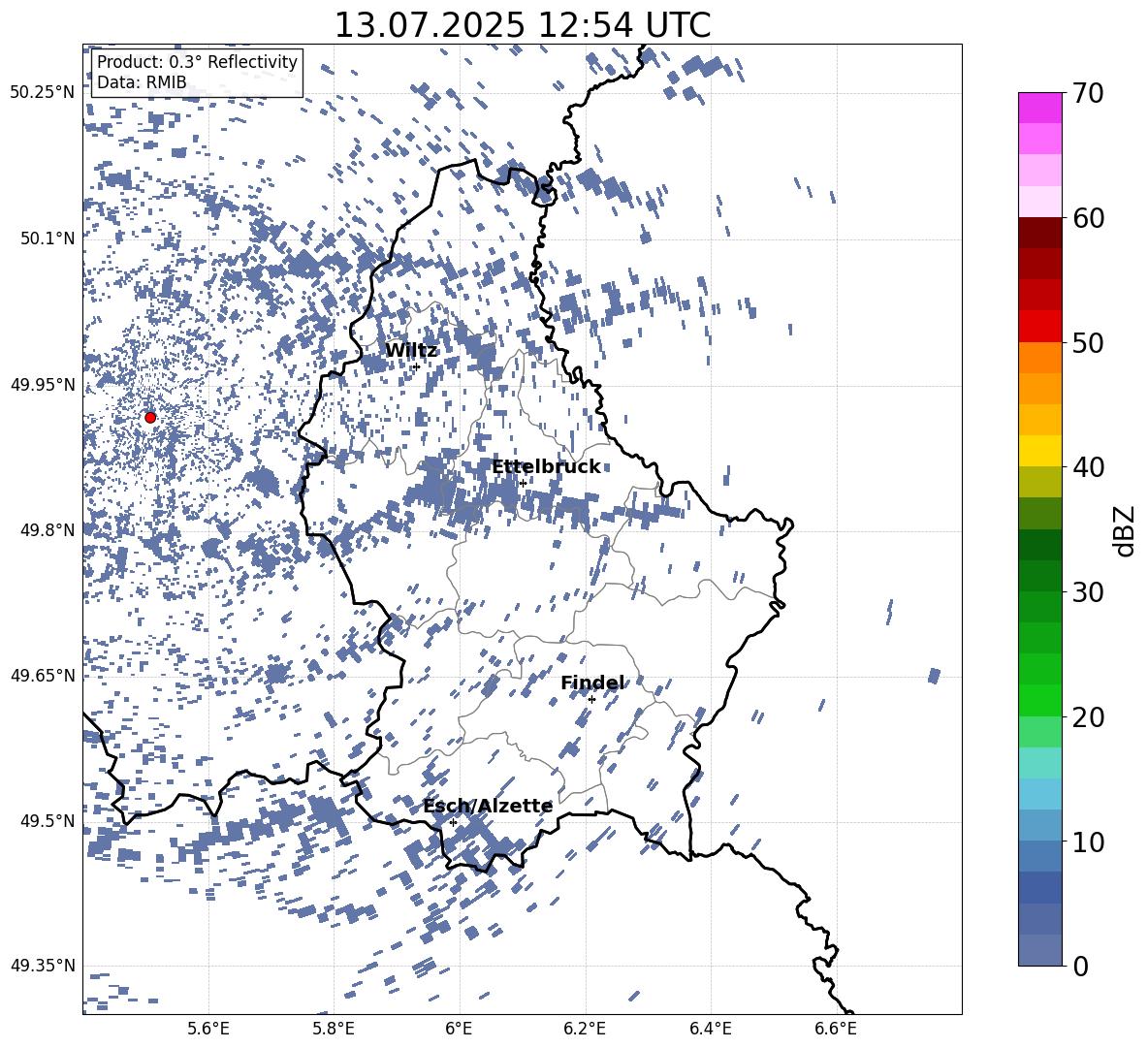Click the 40 colorbar tick label

pyautogui.click(x=1088, y=467)
